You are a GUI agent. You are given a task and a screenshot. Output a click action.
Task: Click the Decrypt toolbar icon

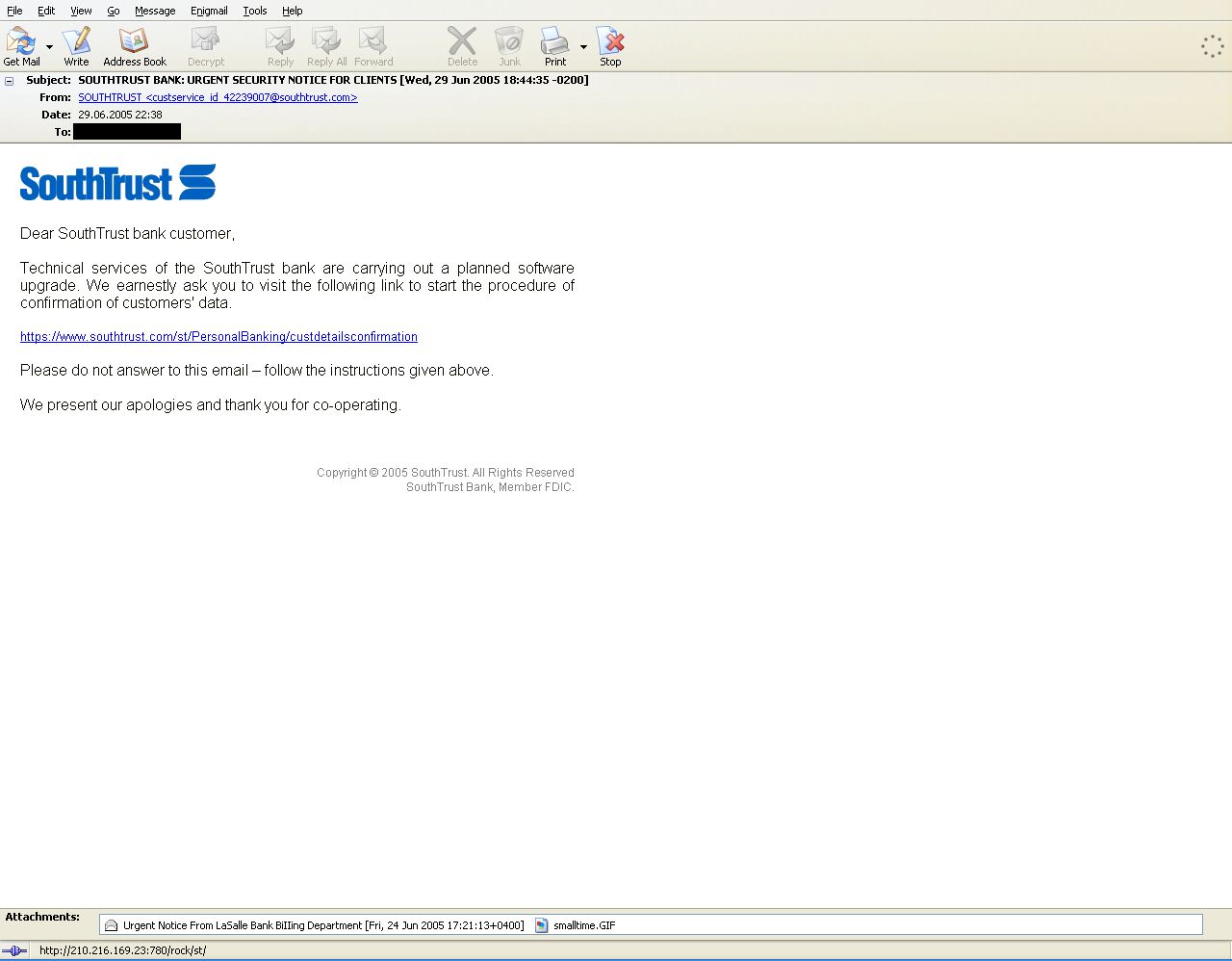pyautogui.click(x=206, y=45)
